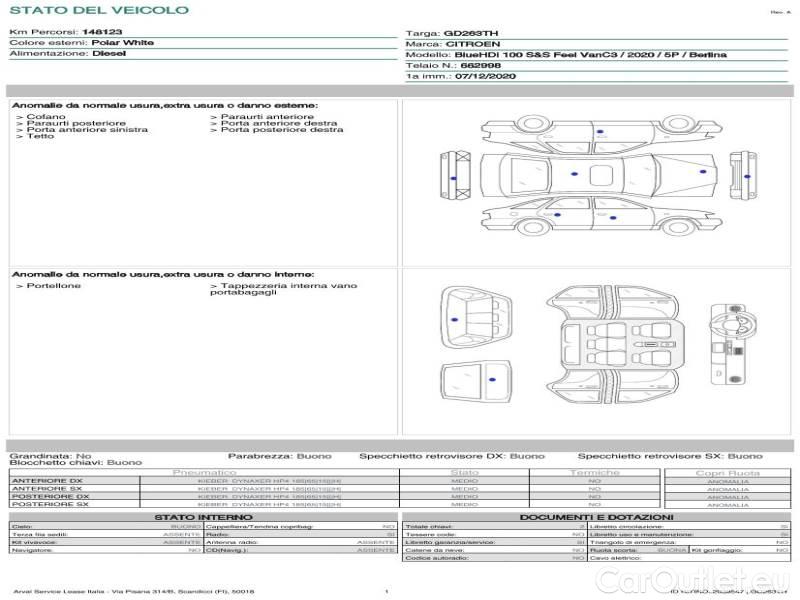Click the STATO INTERNO section header

pos(204,517)
